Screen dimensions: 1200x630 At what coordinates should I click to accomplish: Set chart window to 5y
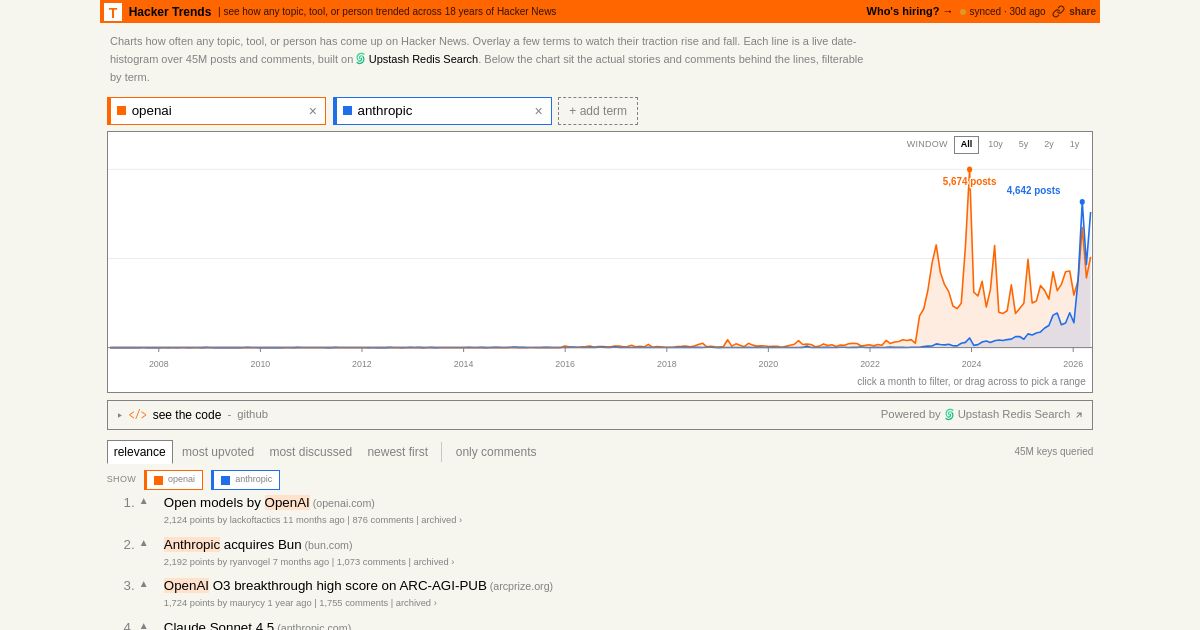pyautogui.click(x=1023, y=145)
